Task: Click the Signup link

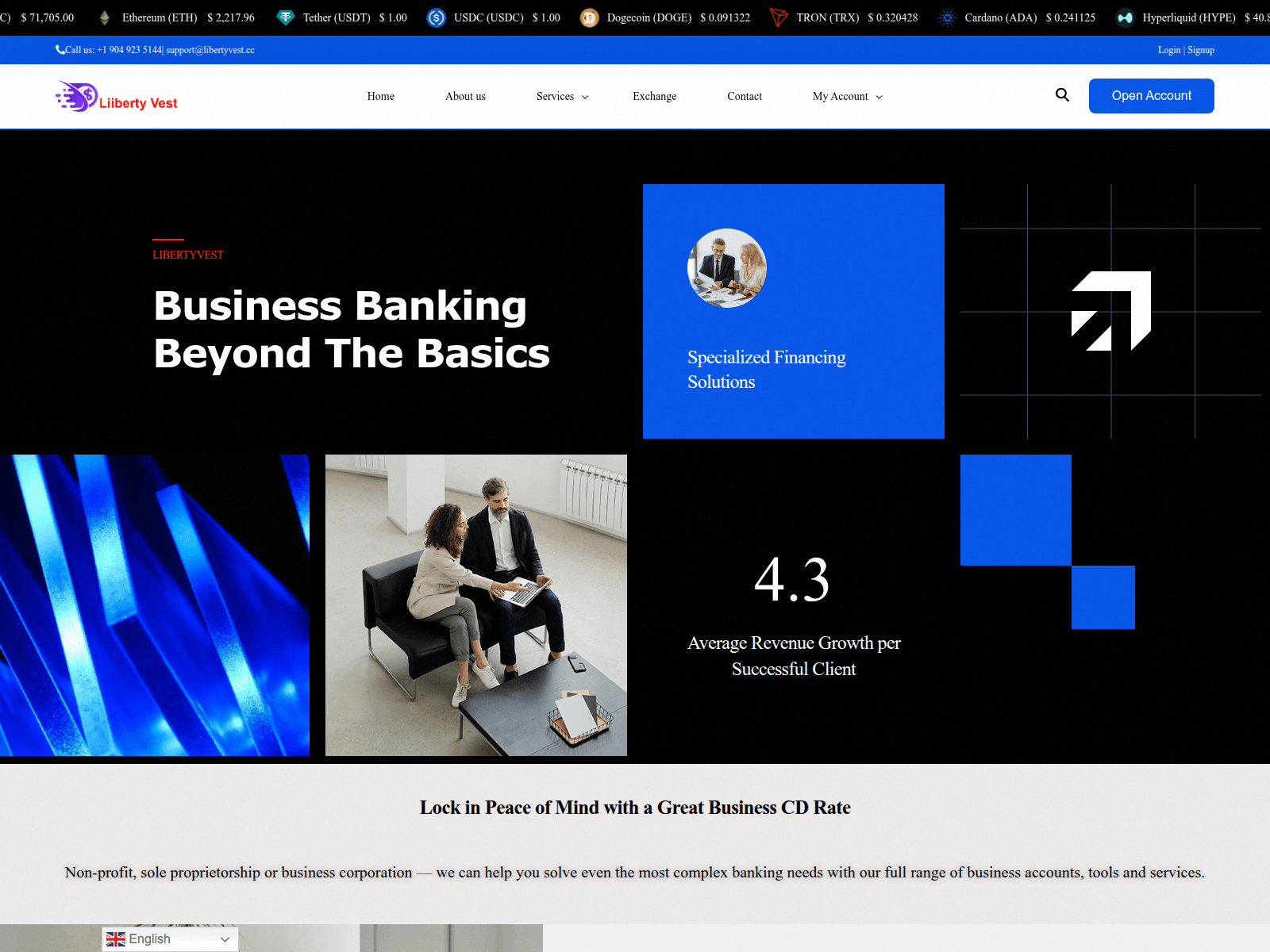Action: click(x=1201, y=50)
